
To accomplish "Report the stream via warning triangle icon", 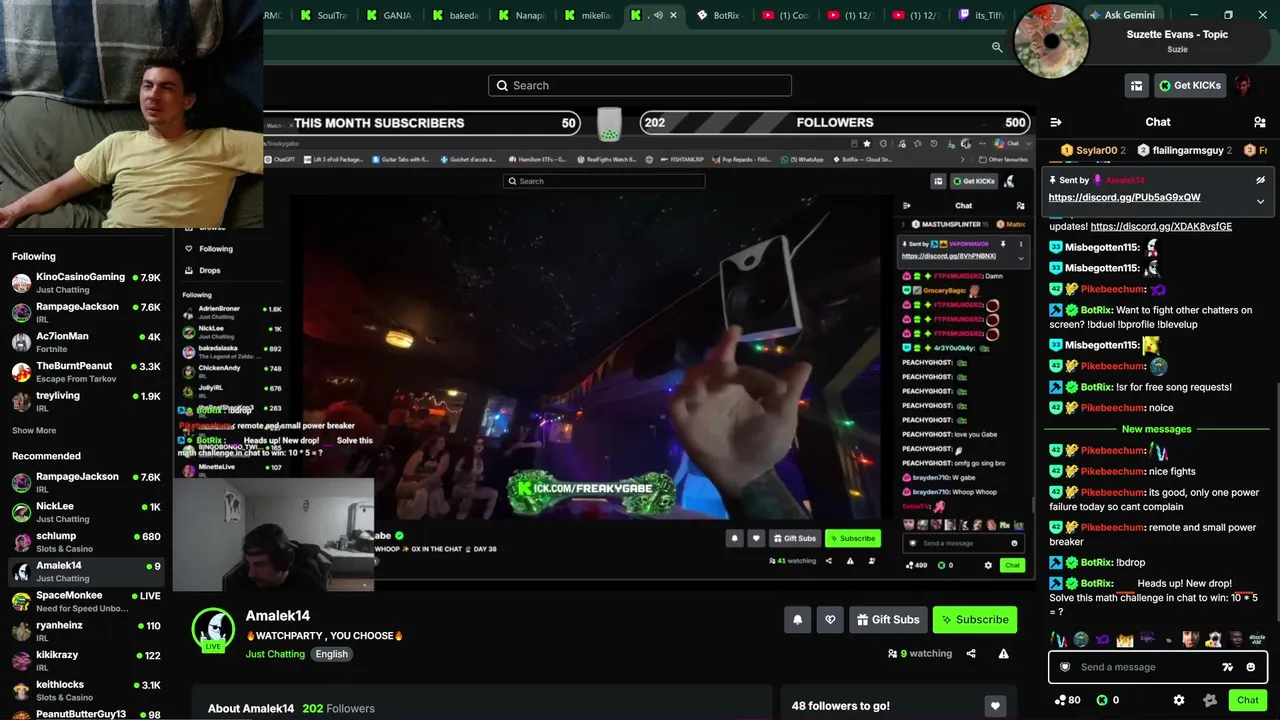I will click(x=1003, y=654).
